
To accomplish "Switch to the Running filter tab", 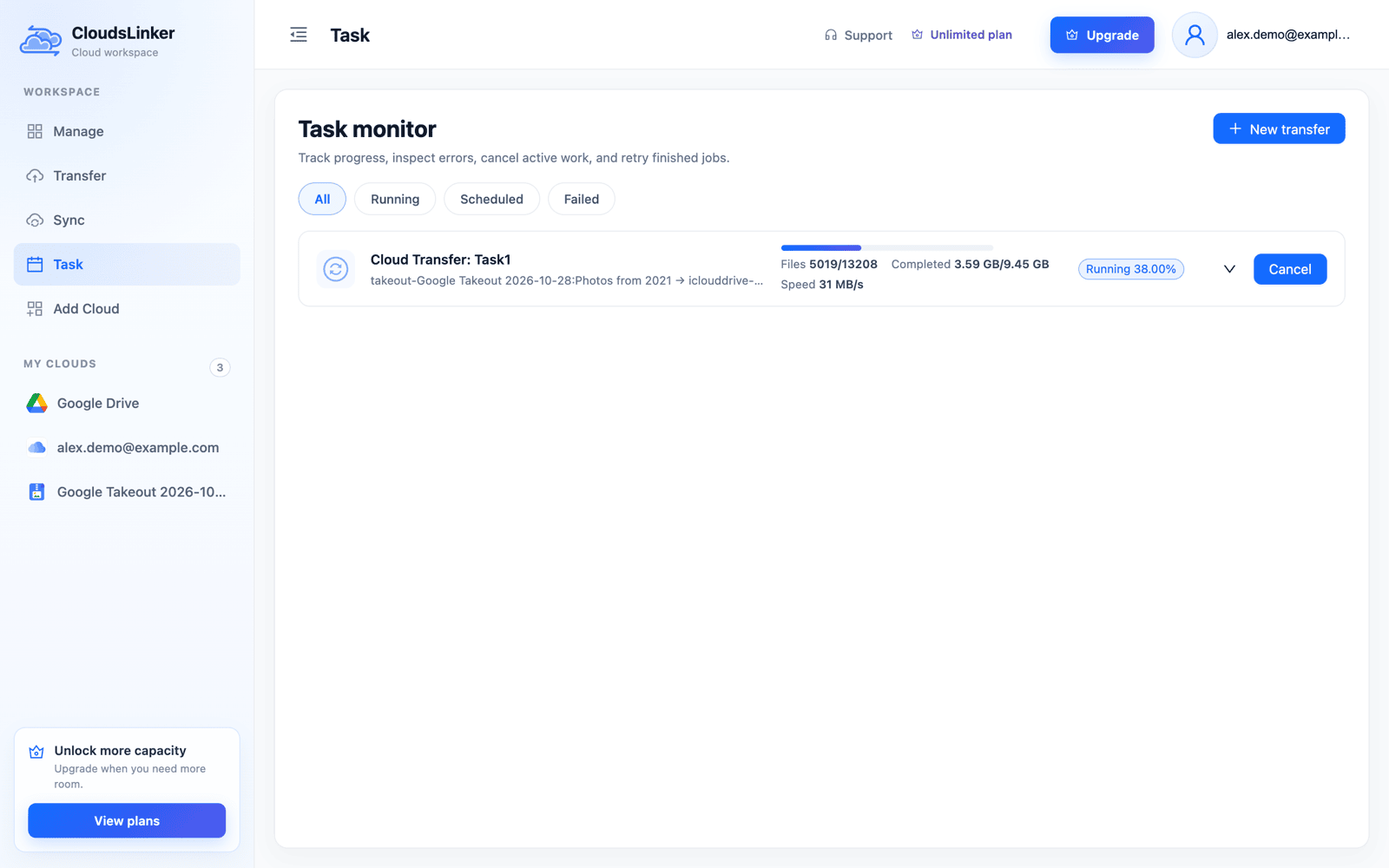I will (395, 199).
